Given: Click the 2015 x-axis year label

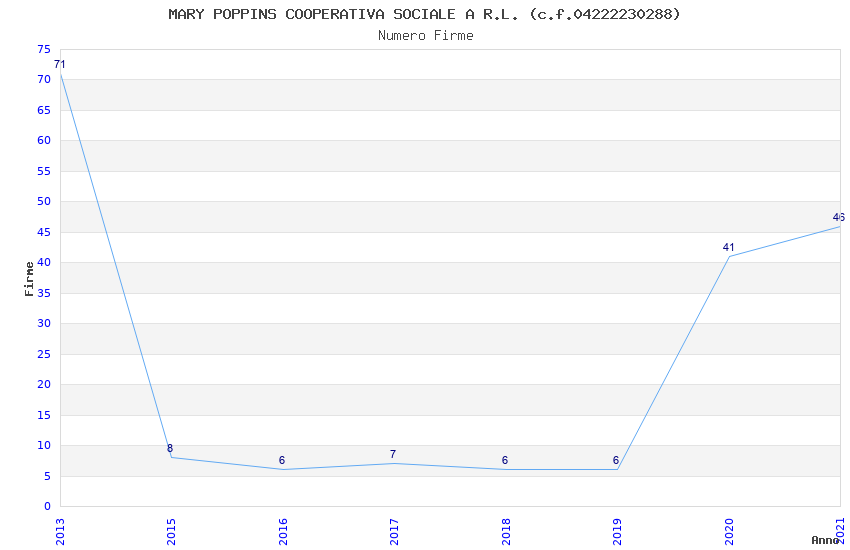Looking at the screenshot, I should [x=171, y=532].
